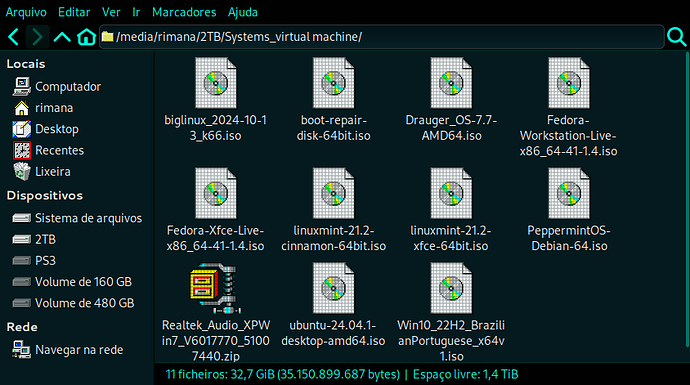Select the Win10_22H2 iso disc icon

451,288
